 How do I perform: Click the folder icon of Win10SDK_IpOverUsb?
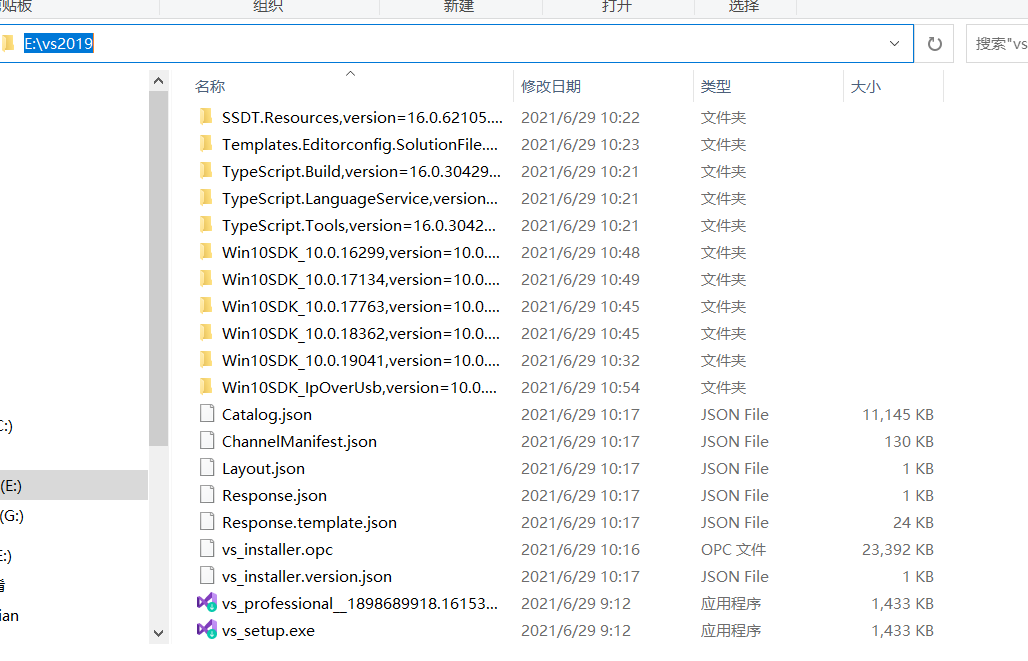206,386
